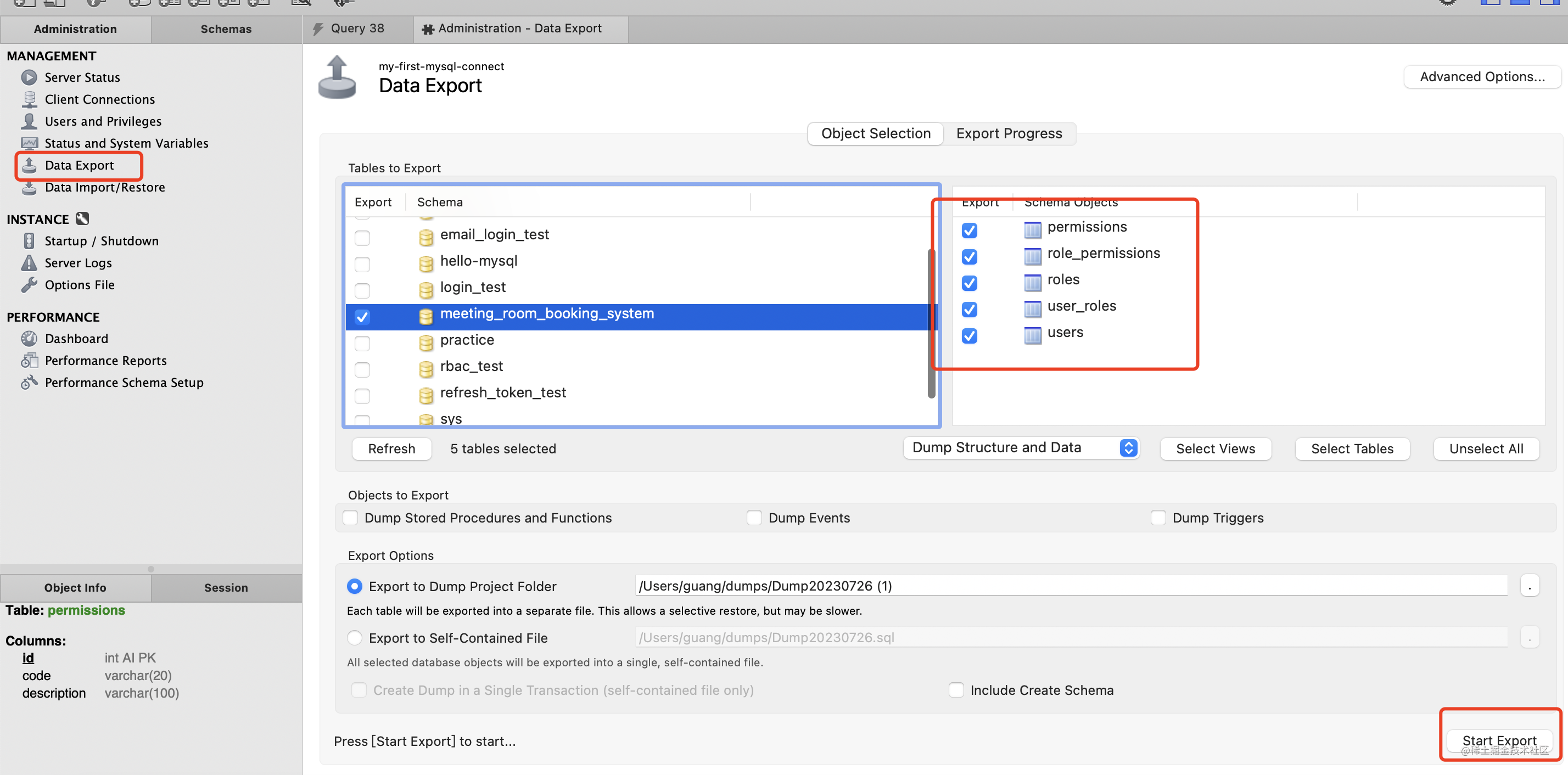Uncheck the permissions table export checkbox

tap(969, 231)
